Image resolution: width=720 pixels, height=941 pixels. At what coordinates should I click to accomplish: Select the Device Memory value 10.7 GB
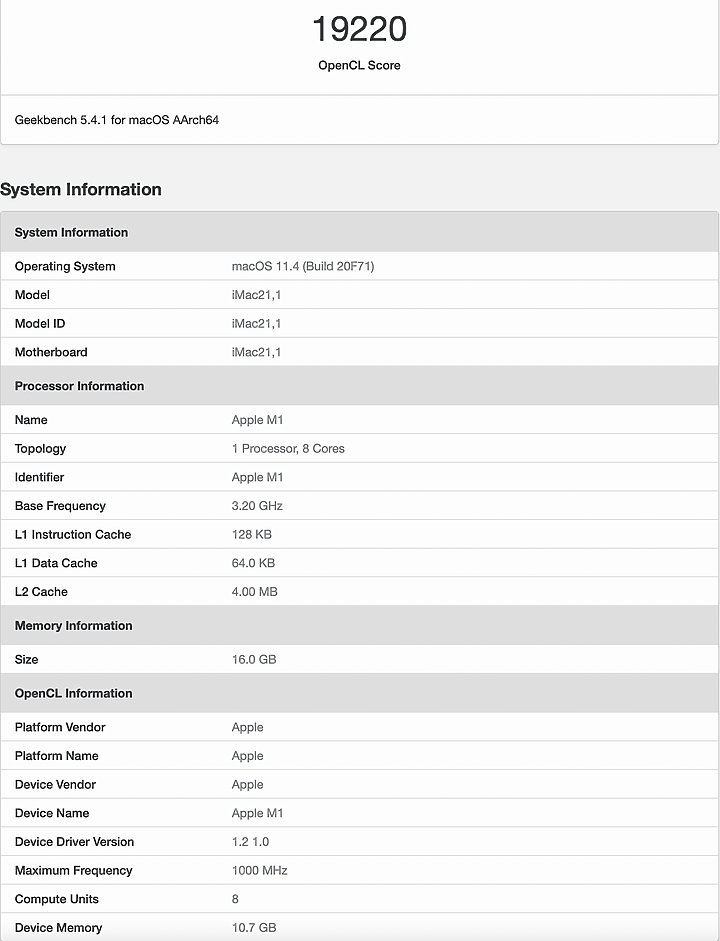tap(254, 928)
